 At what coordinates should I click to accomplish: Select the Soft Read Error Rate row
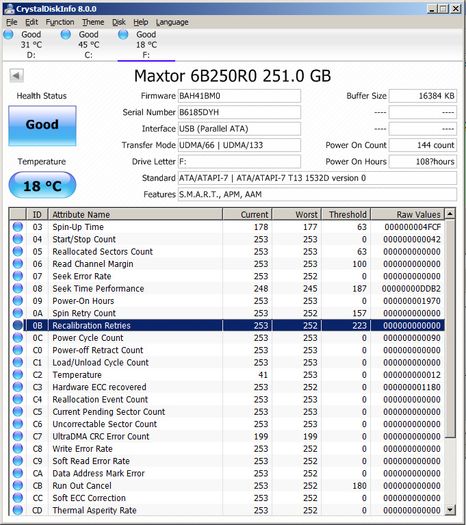coord(227,461)
